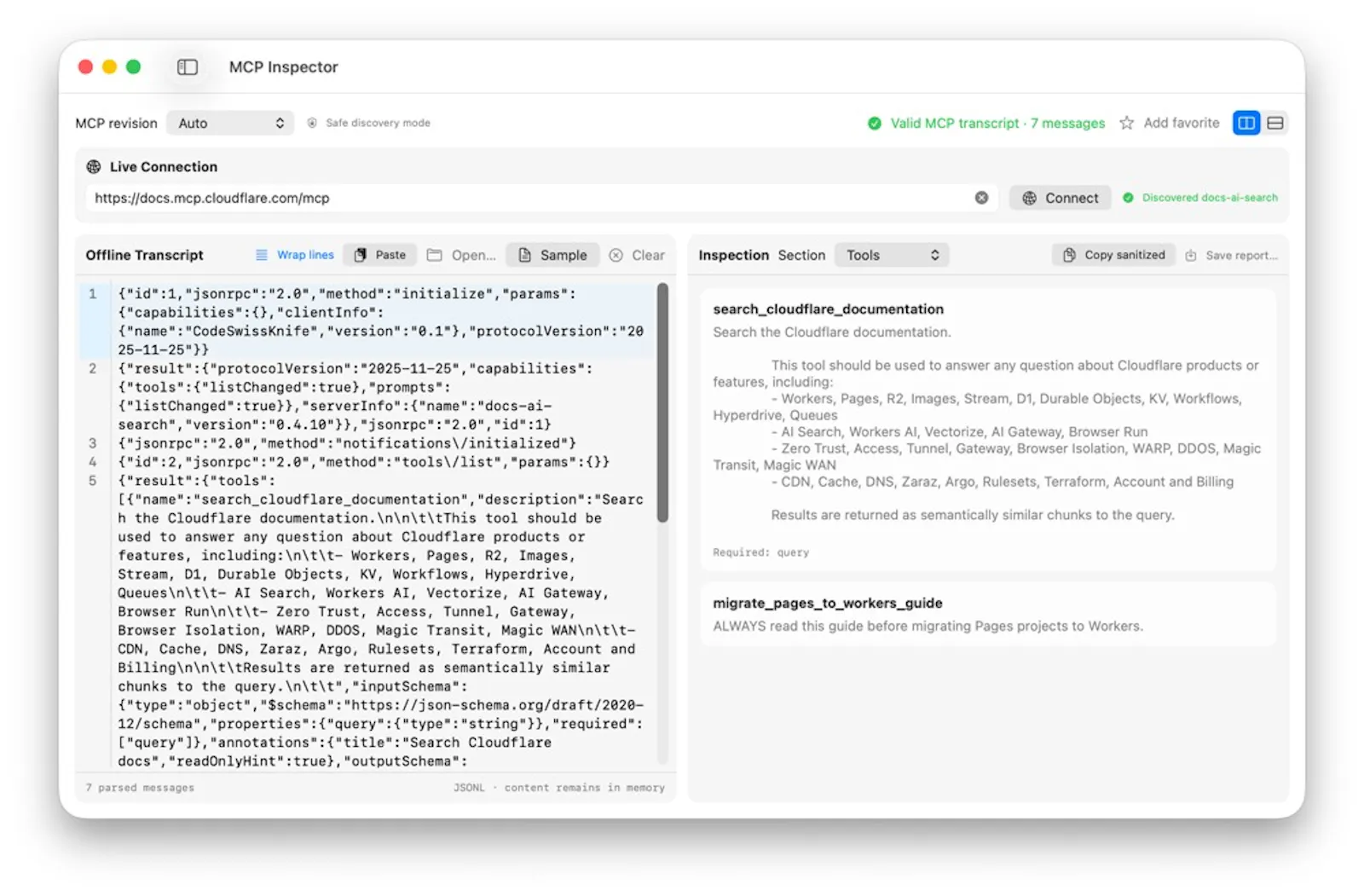Minimize the window with the yellow button
Viewport: 1364px width, 896px height.
pyautogui.click(x=109, y=67)
